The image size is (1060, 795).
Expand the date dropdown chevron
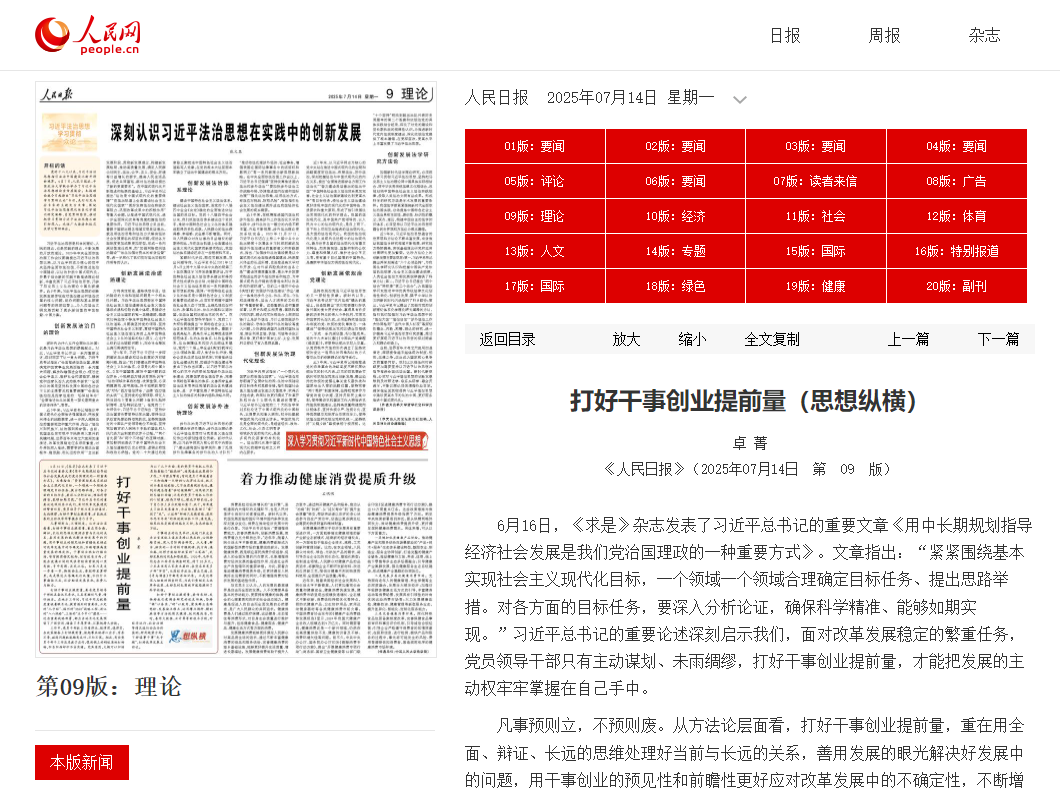[740, 99]
